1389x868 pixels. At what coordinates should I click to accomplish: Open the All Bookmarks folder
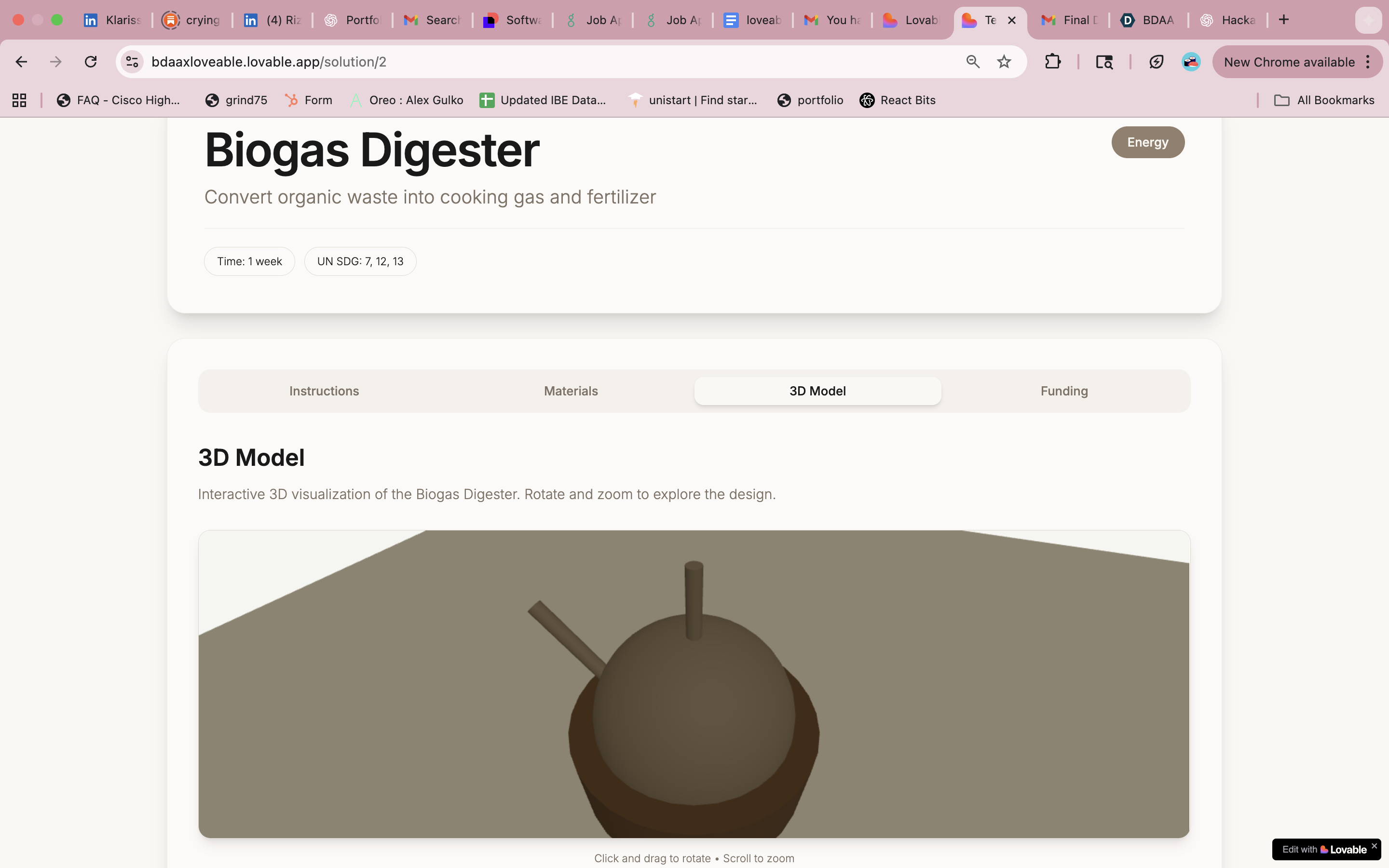[x=1325, y=100]
